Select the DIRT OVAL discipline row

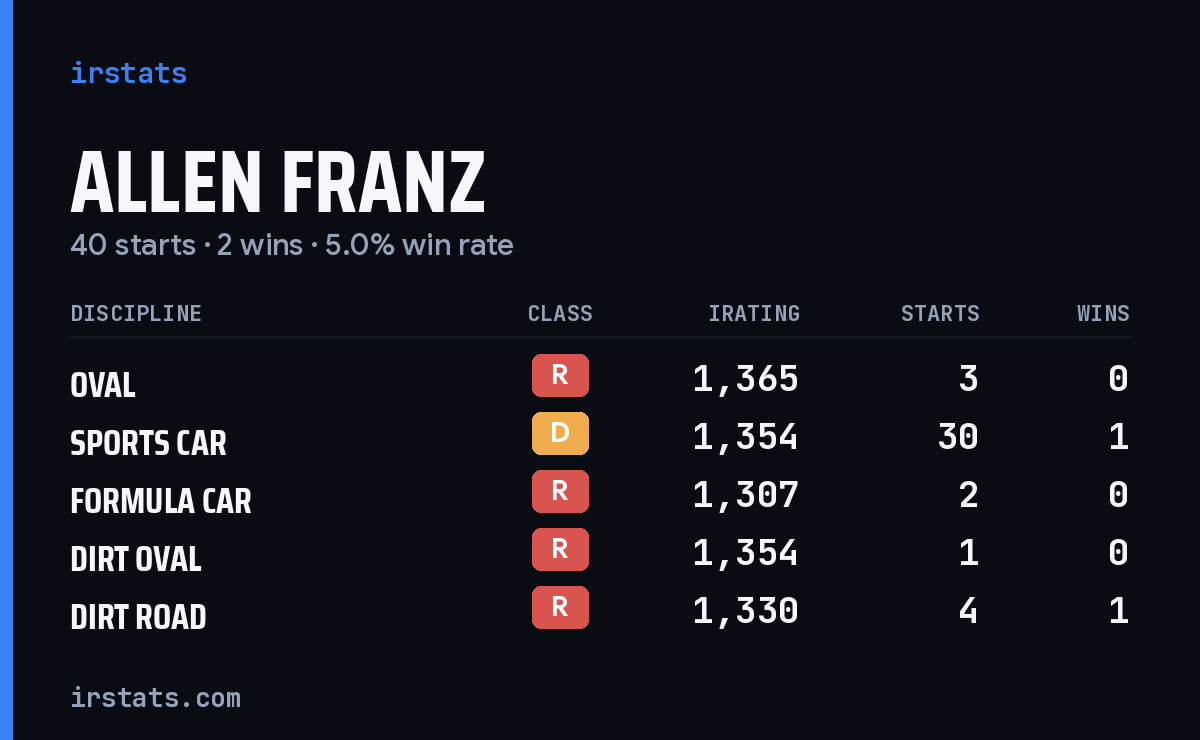click(x=600, y=553)
